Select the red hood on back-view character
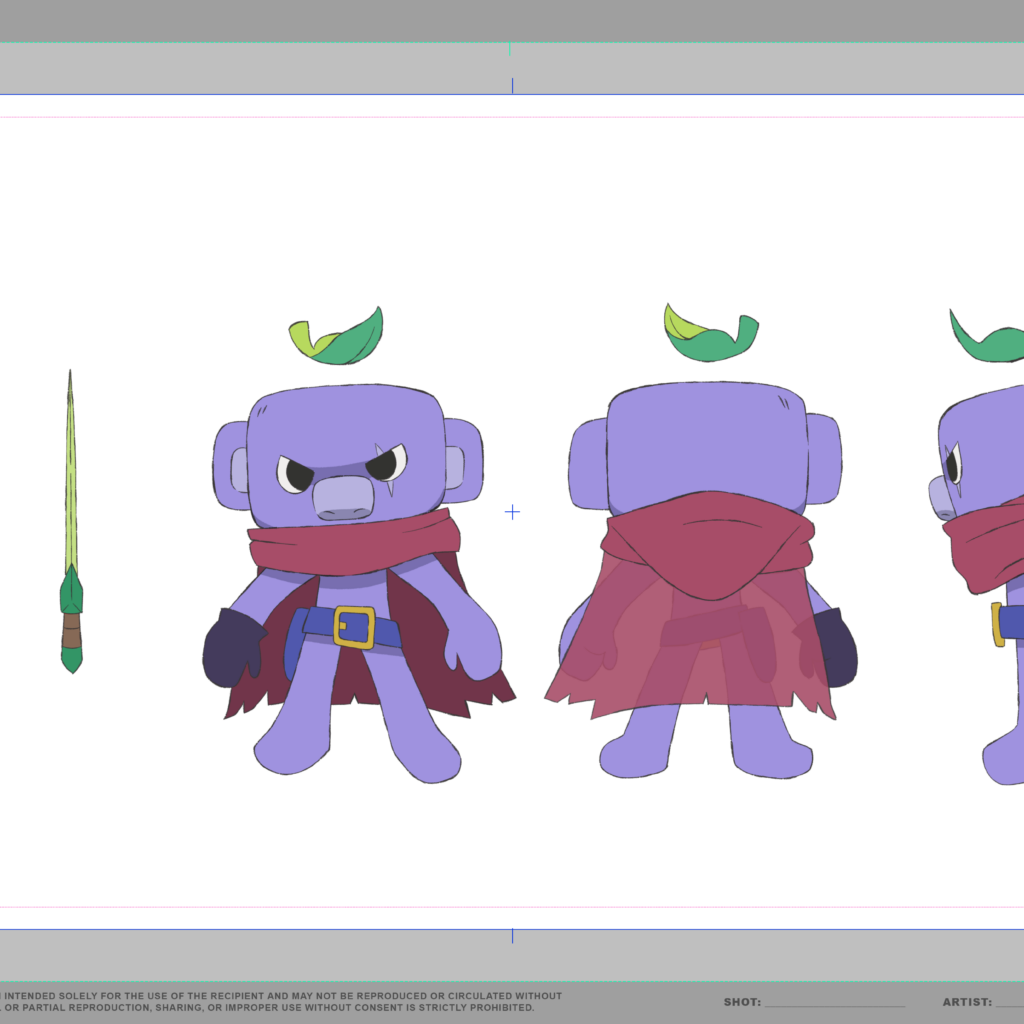Screen dimensions: 1024x1024 pos(708,545)
